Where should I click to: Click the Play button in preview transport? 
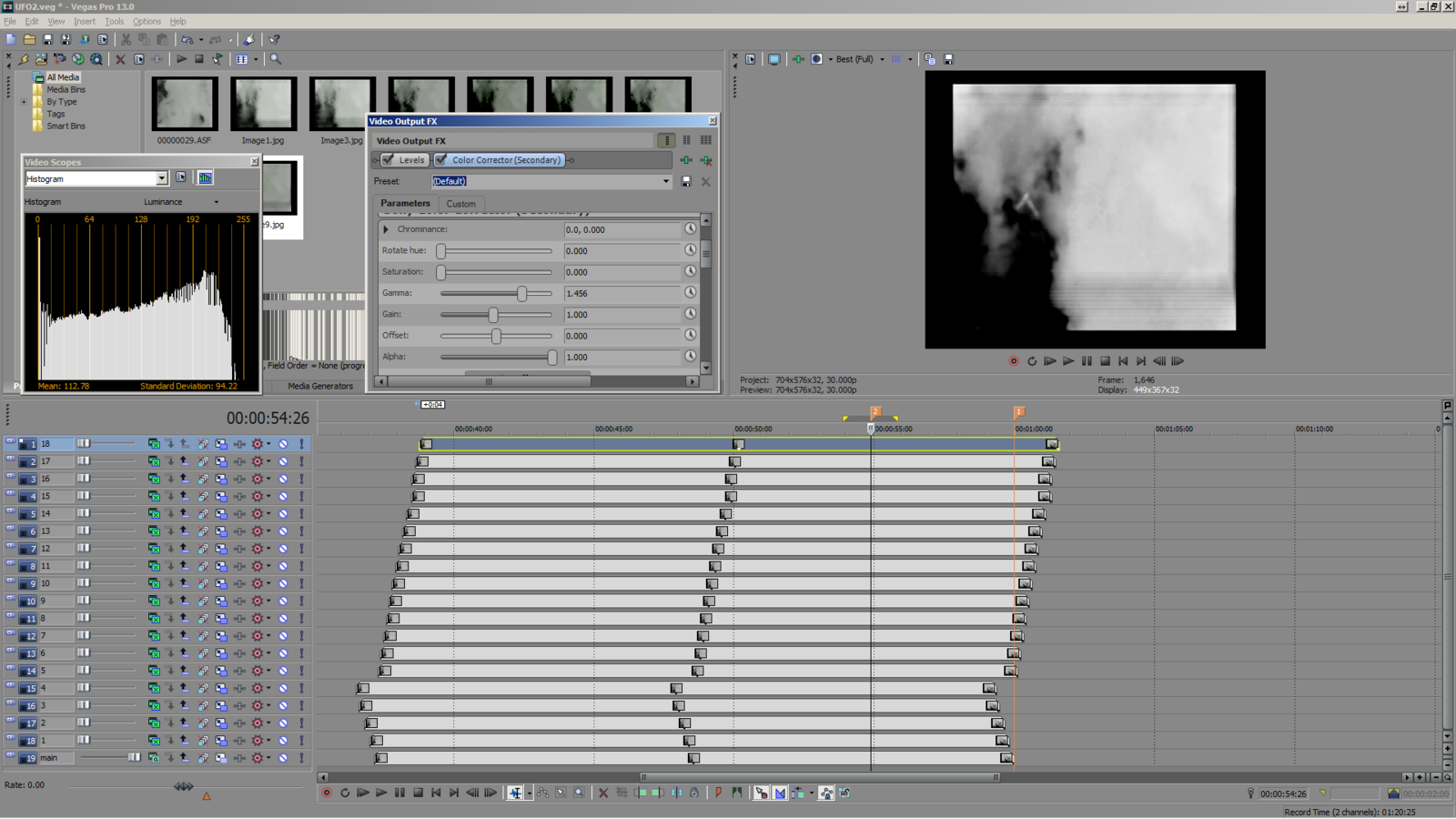click(x=1068, y=361)
